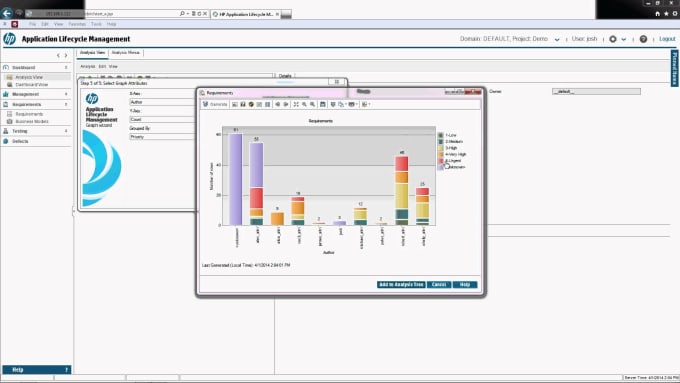Click the copy graph to clipboard icon
The height and width of the screenshot is (383, 680).
[342, 105]
